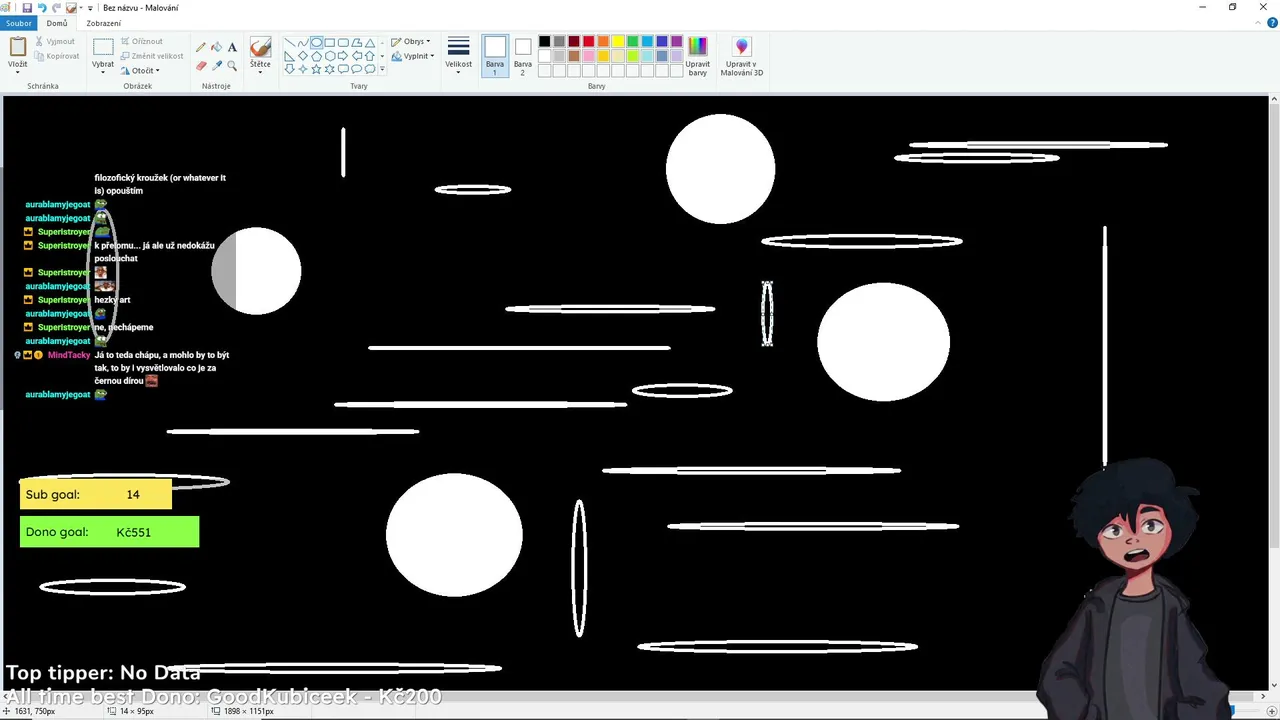Click the Vybrat selection rectangle icon
1280x720 pixels.
[x=103, y=47]
